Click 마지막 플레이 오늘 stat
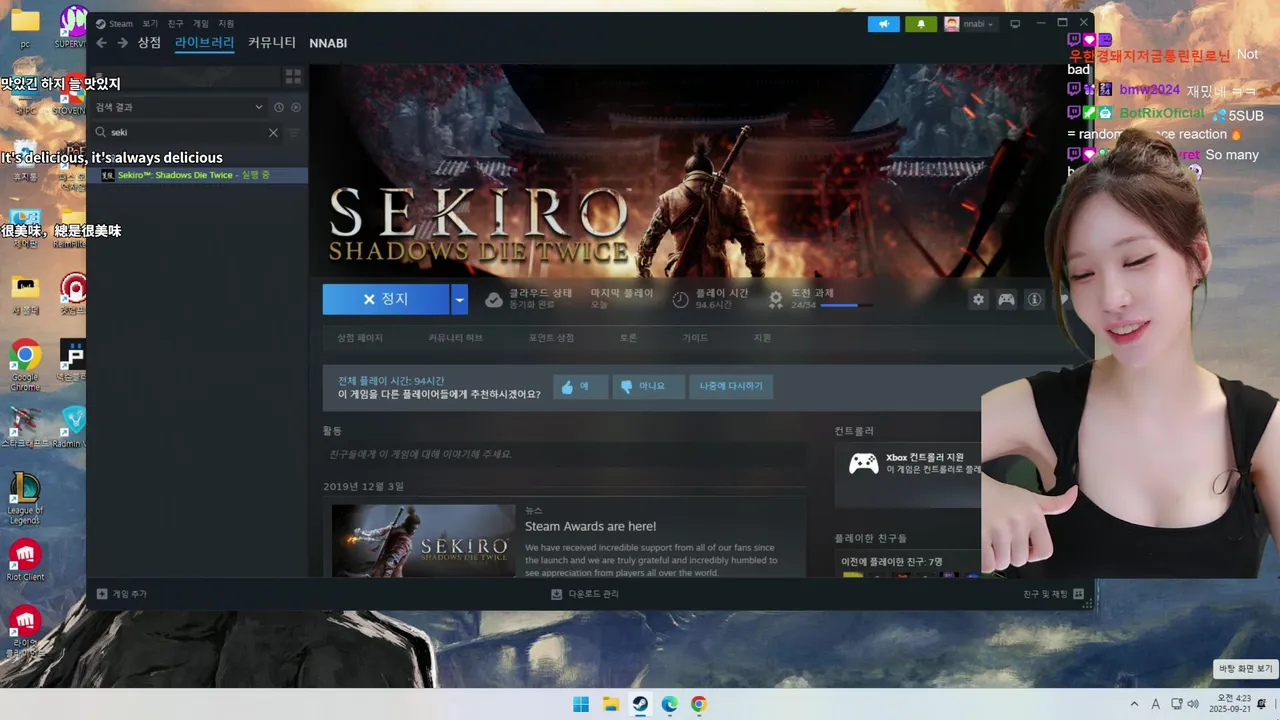 (x=621, y=299)
